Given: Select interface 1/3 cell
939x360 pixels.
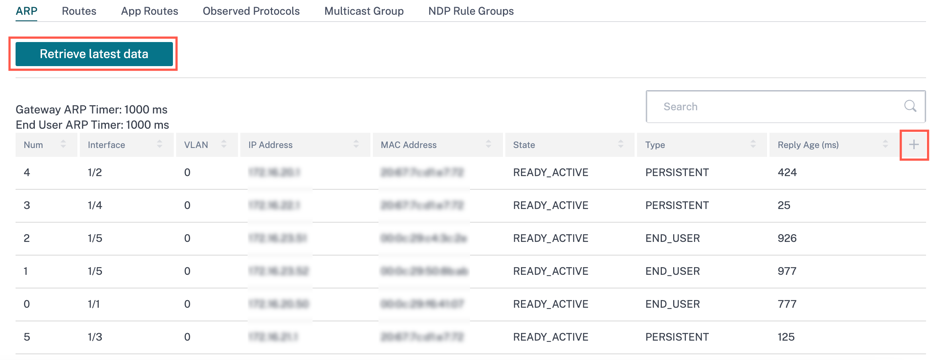Looking at the screenshot, I should click(x=95, y=337).
